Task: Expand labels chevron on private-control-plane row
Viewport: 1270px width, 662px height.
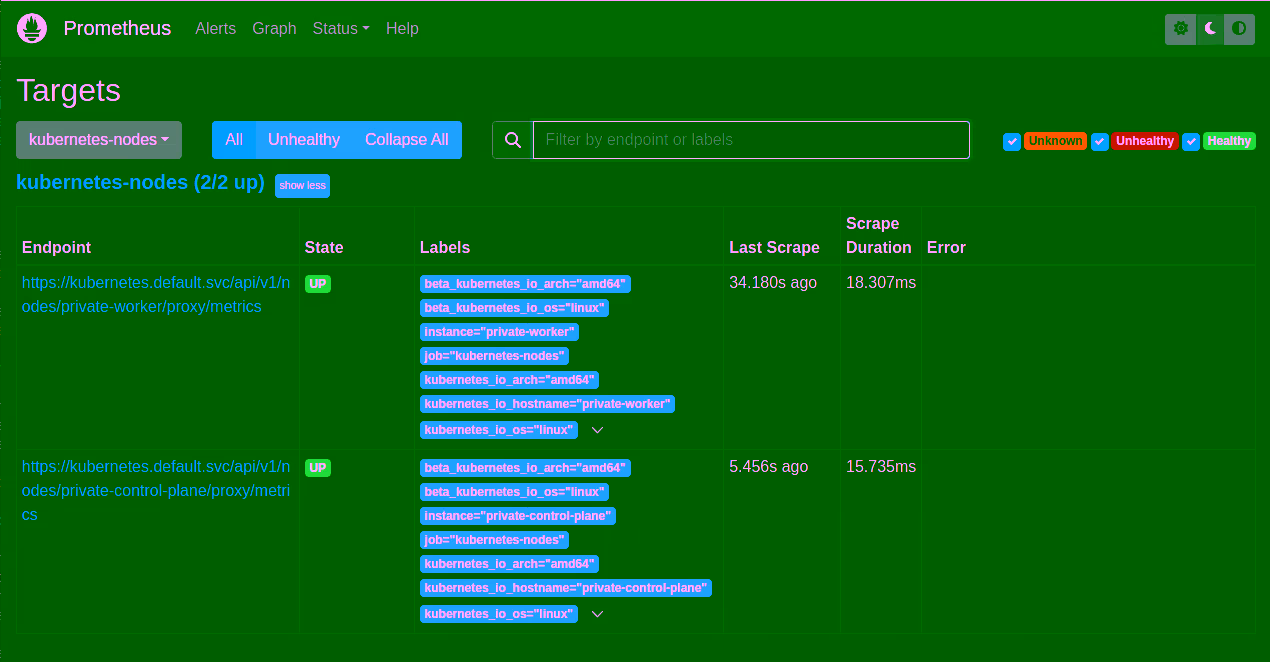Action: pyautogui.click(x=597, y=613)
